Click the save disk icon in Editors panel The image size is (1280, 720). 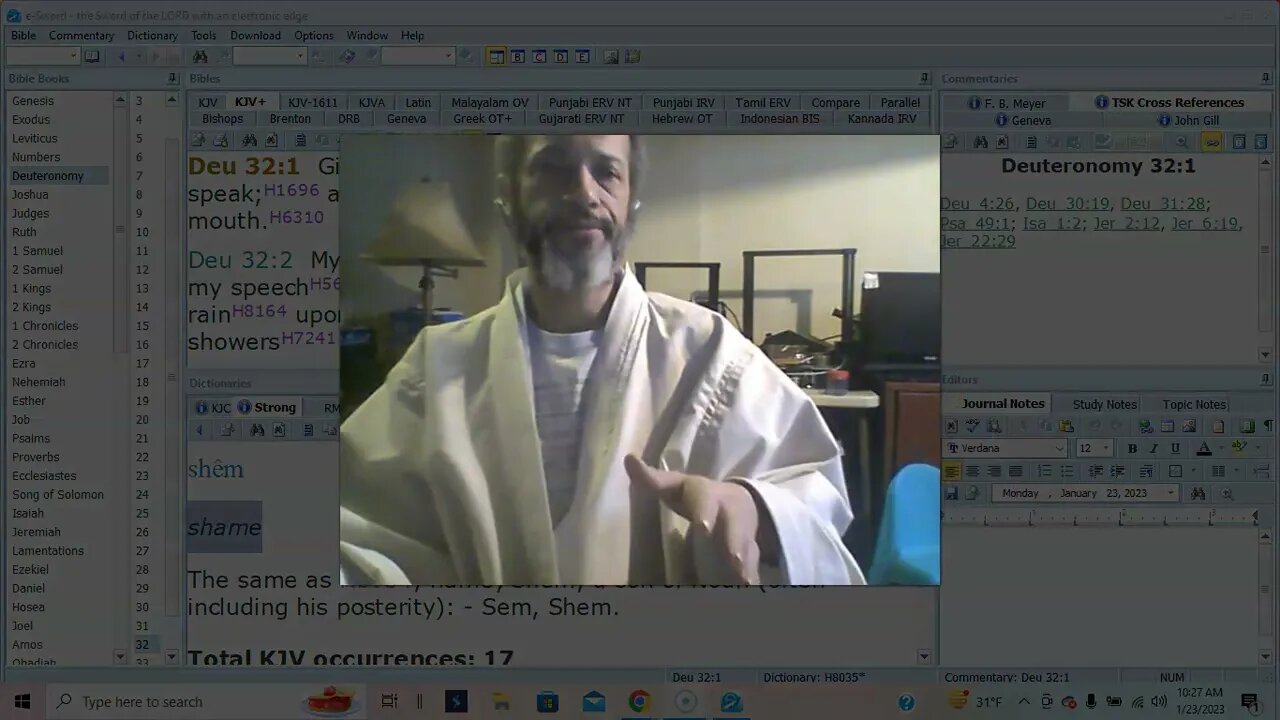tap(951, 493)
